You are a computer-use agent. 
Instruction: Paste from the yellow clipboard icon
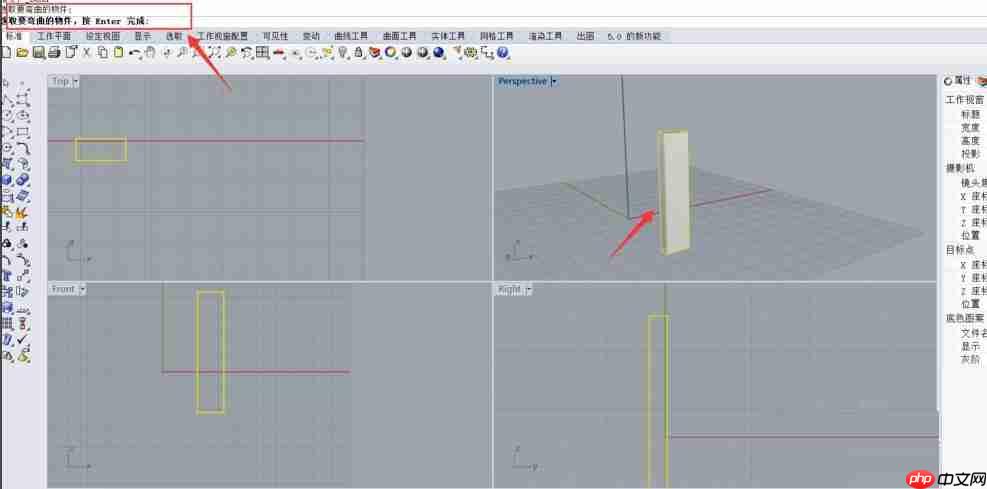118,52
